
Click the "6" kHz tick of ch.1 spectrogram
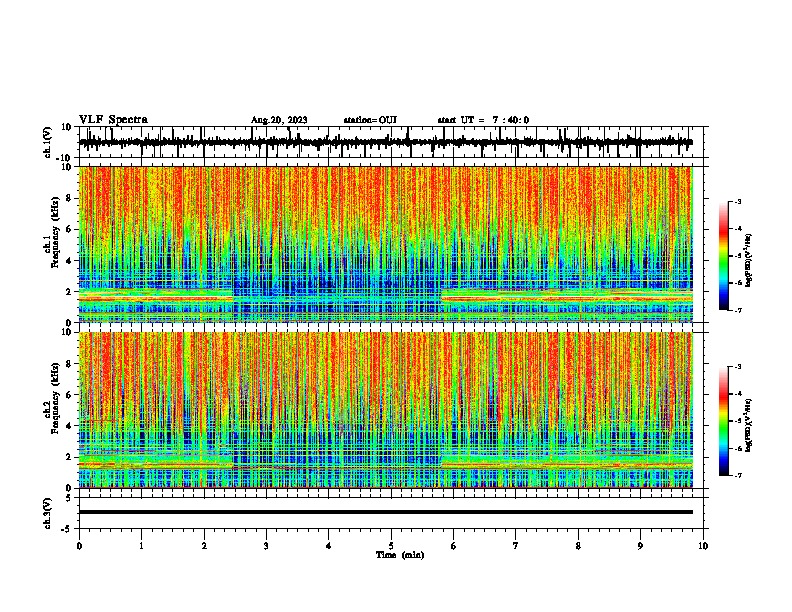tap(69, 229)
